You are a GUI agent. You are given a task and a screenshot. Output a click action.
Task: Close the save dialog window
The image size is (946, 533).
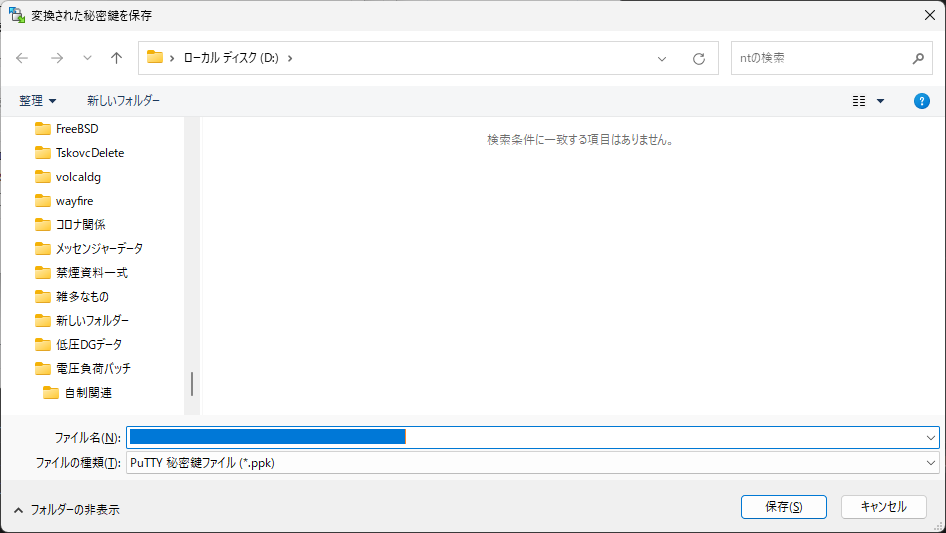pyautogui.click(x=930, y=15)
